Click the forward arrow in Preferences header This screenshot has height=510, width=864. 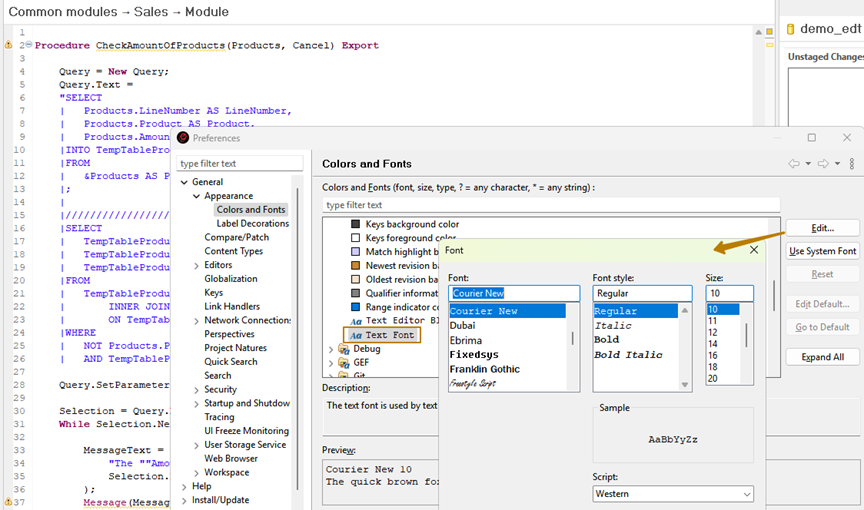click(x=823, y=164)
